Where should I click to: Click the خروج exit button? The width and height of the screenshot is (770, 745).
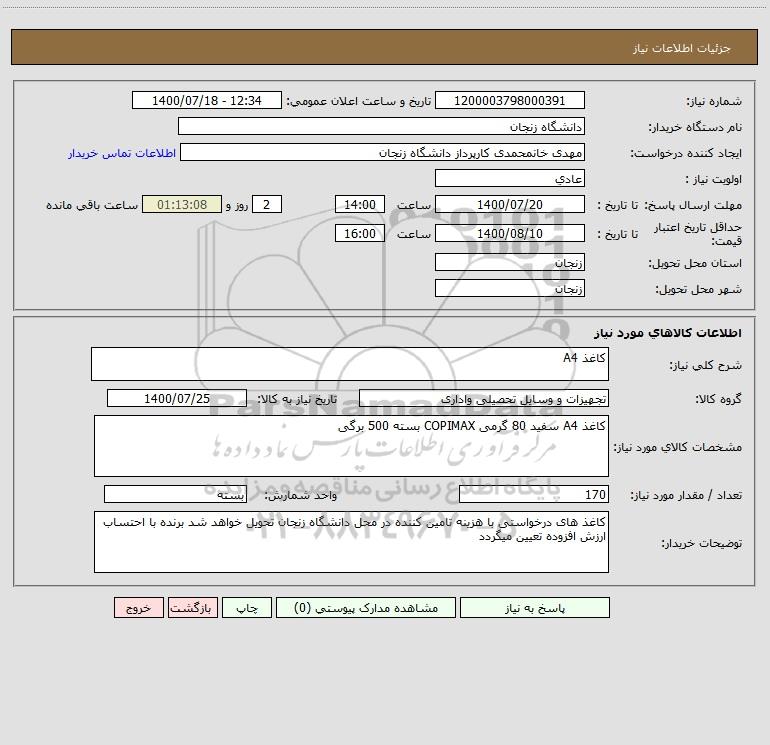(138, 607)
